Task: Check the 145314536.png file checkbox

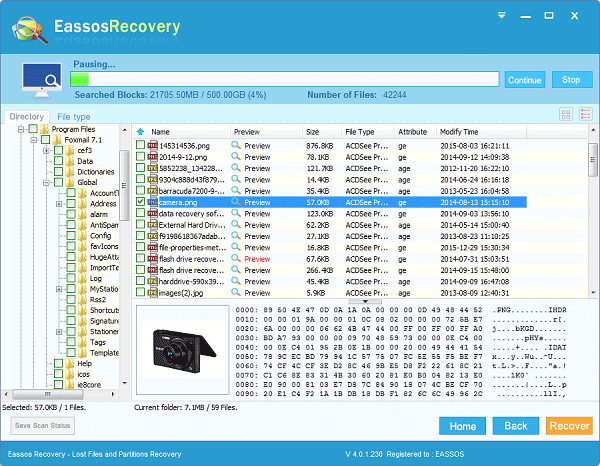Action: [140, 145]
